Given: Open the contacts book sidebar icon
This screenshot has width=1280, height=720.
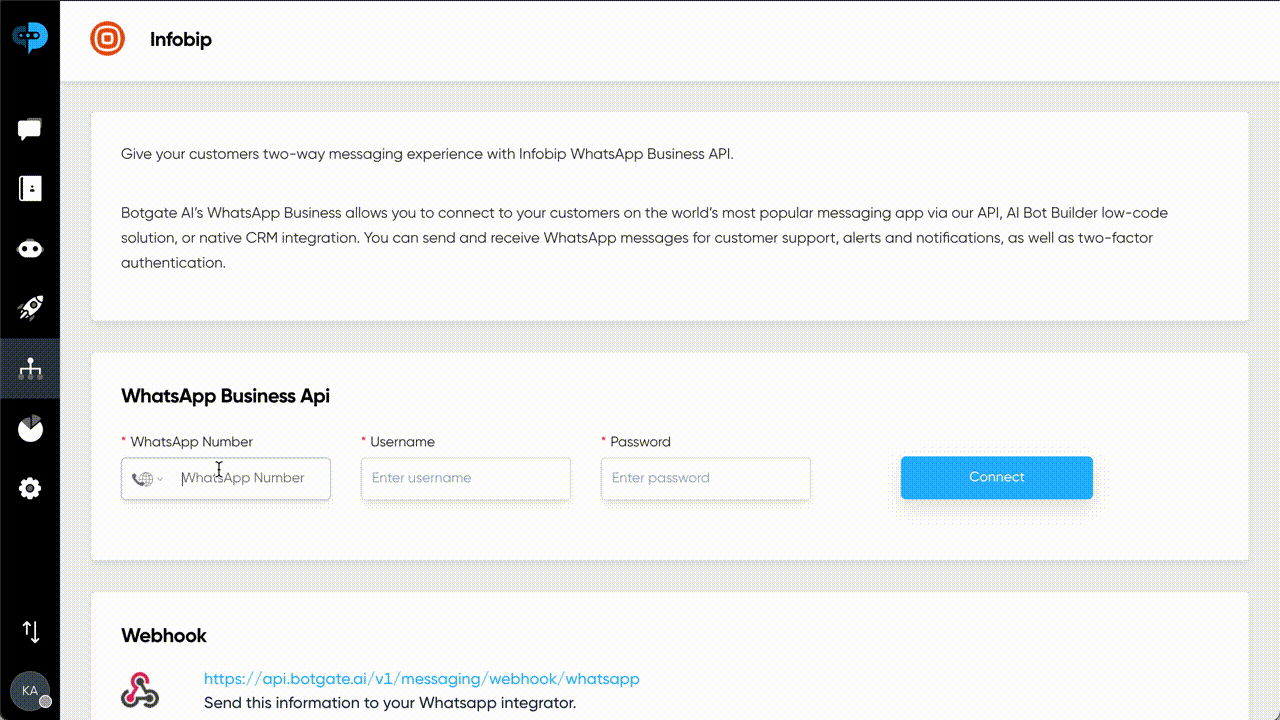Looking at the screenshot, I should coord(30,189).
